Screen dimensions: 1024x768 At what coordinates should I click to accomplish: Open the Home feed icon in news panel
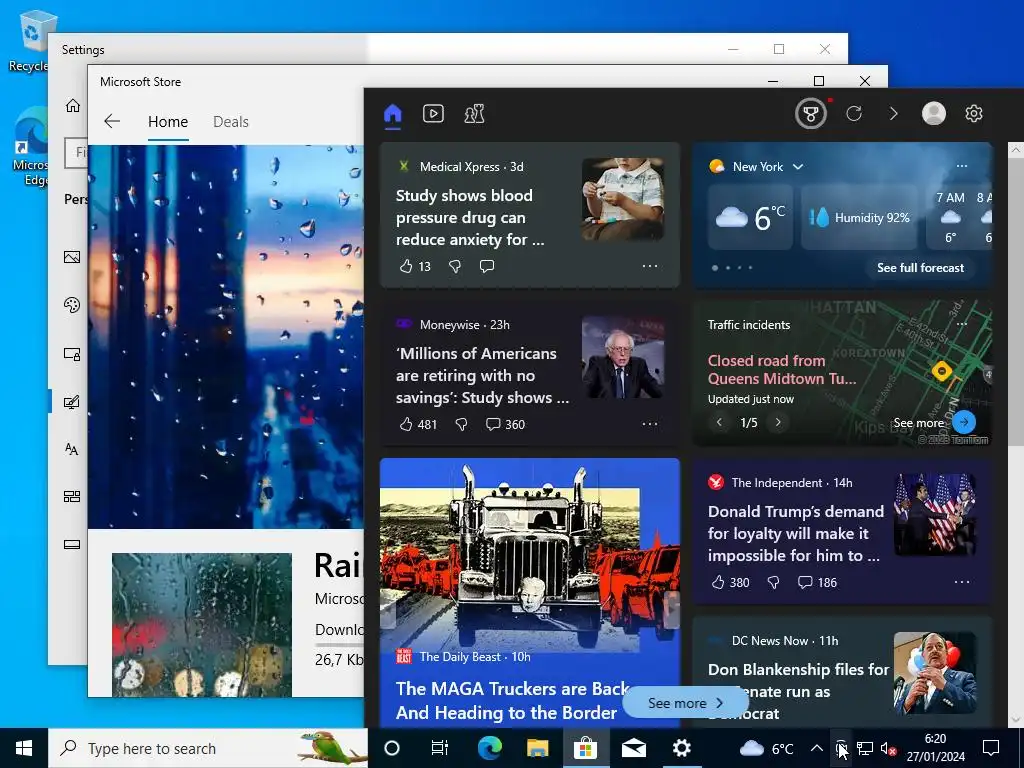tap(392, 114)
